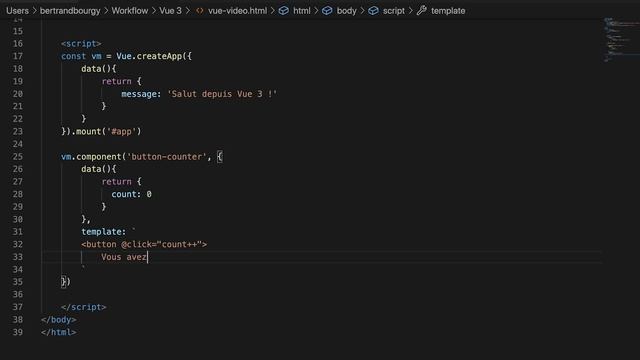Click the mount('#app') call
The image size is (640, 360).
pyautogui.click(x=109, y=131)
